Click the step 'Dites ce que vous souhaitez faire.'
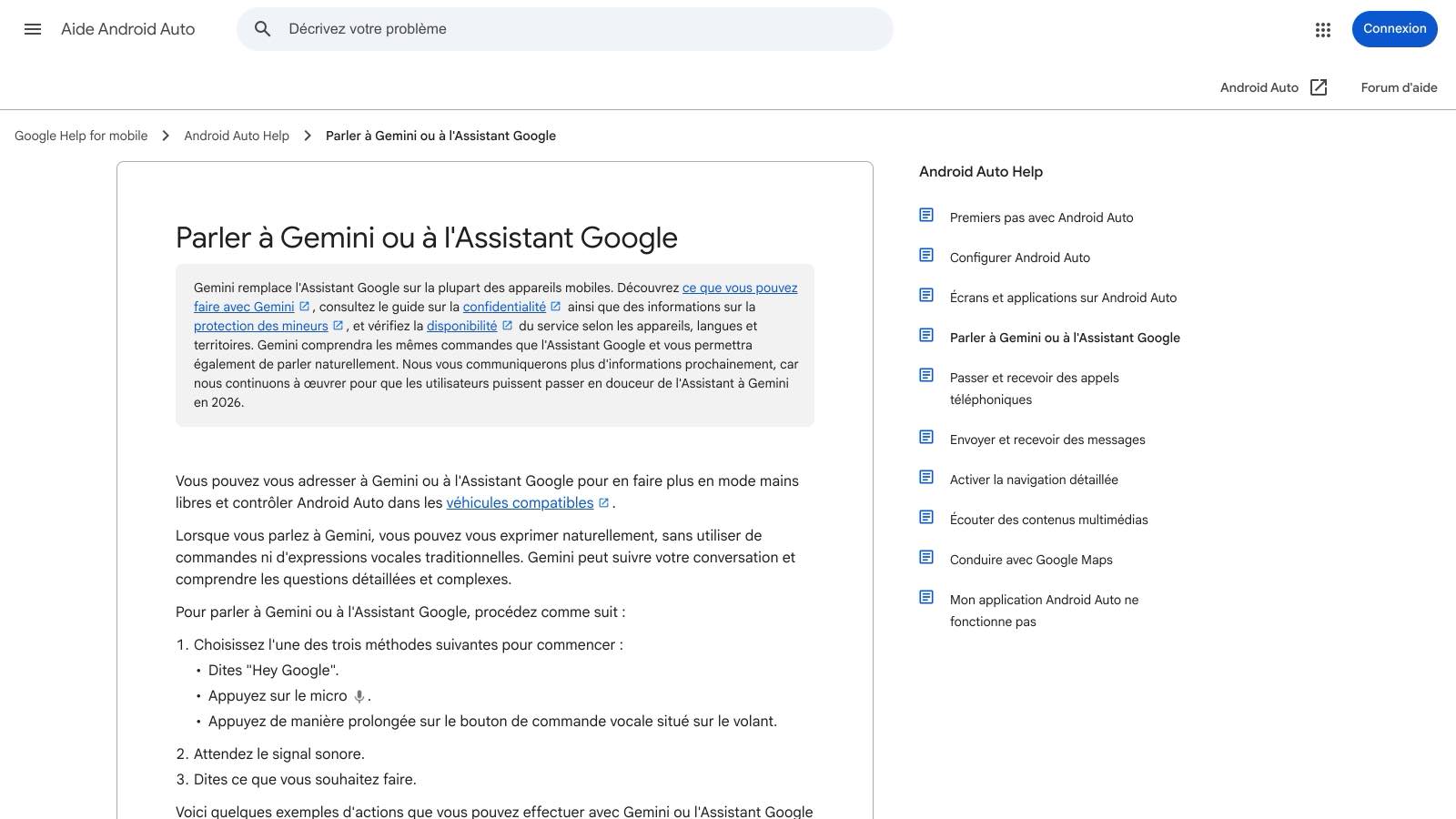 305,779
